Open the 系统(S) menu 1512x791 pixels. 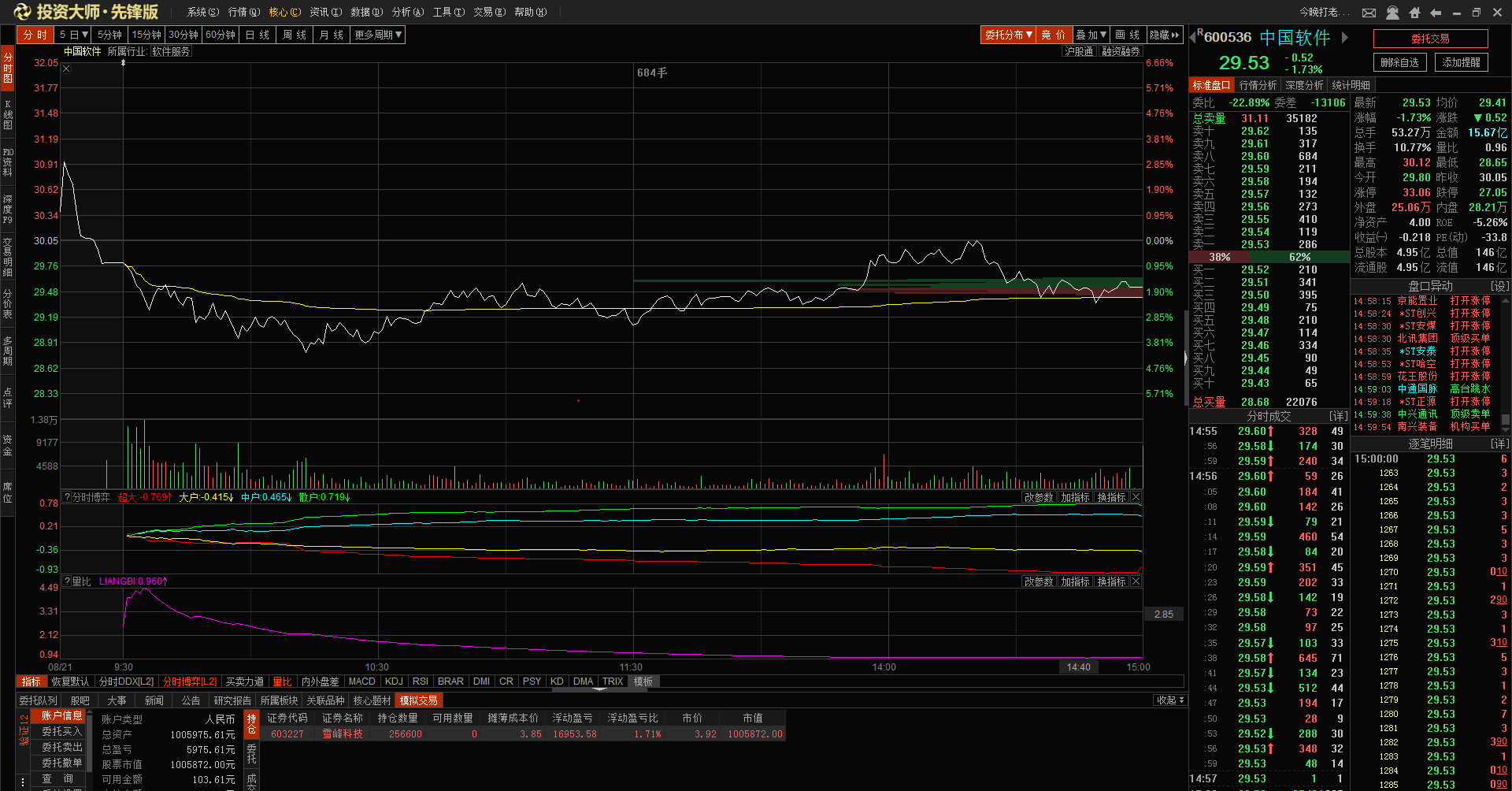(x=203, y=12)
